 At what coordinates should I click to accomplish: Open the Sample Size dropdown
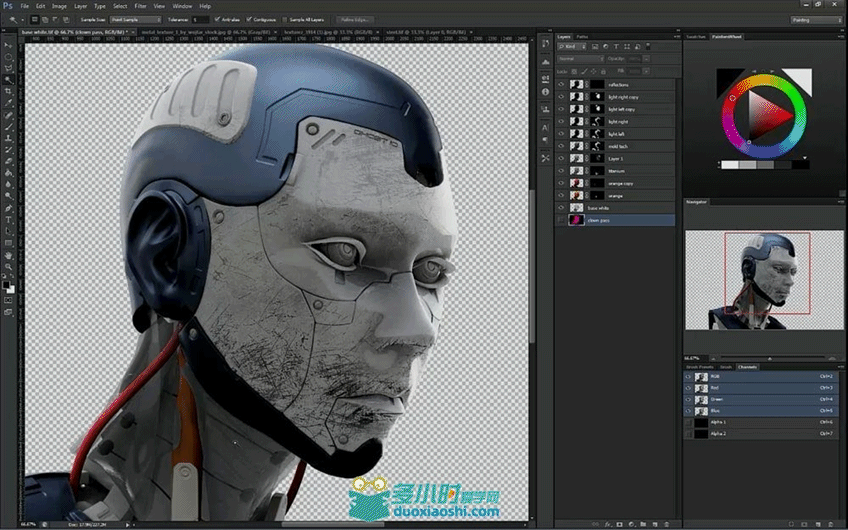click(136, 19)
